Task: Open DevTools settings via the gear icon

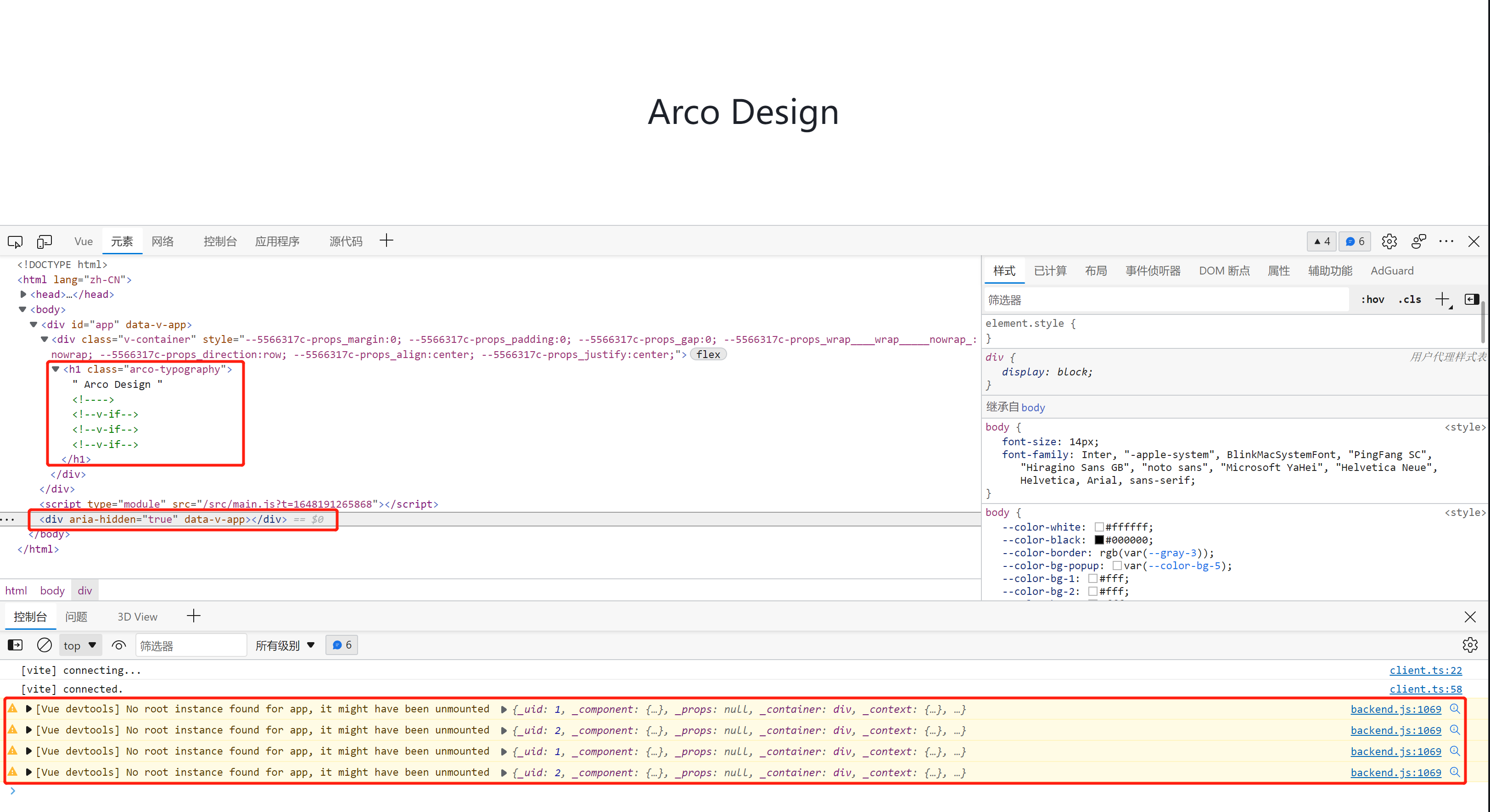Action: tap(1390, 241)
